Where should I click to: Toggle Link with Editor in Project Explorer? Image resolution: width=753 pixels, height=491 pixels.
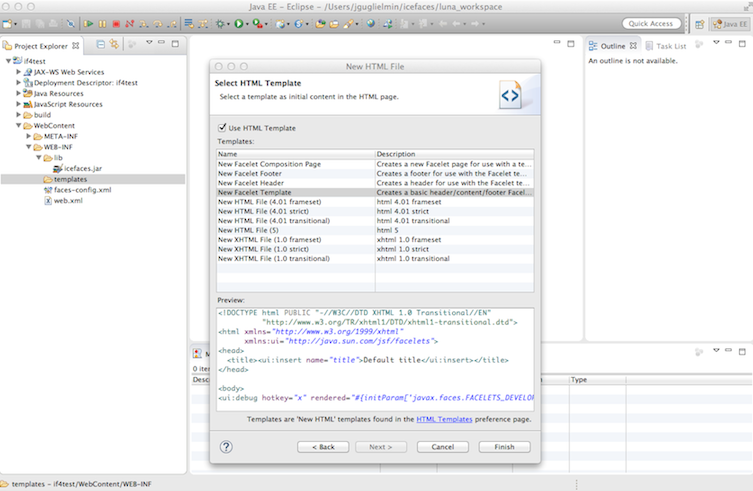(x=114, y=45)
